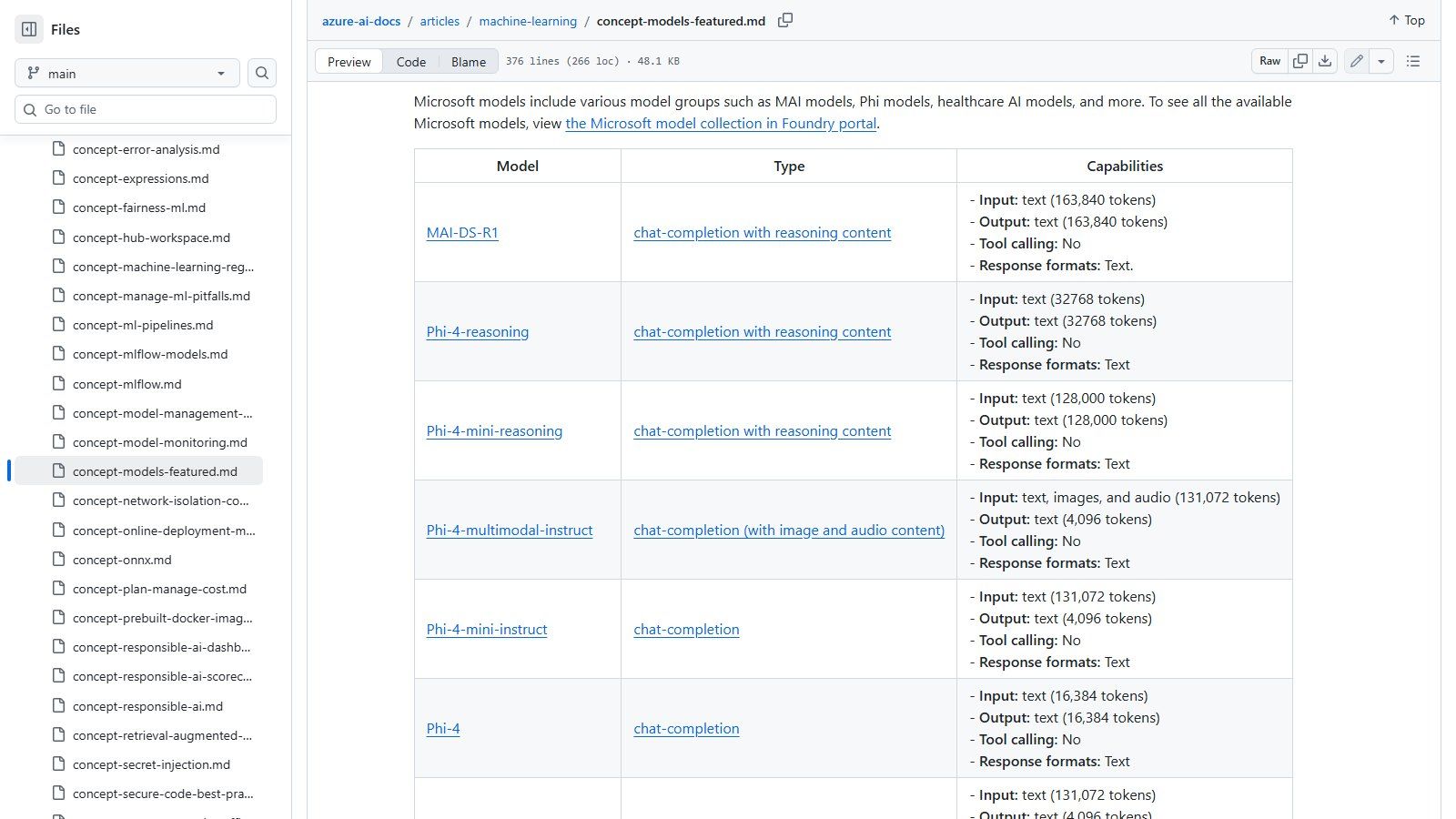Click the Capabilities column header
Image resolution: width=1456 pixels, height=819 pixels.
pyautogui.click(x=1125, y=167)
